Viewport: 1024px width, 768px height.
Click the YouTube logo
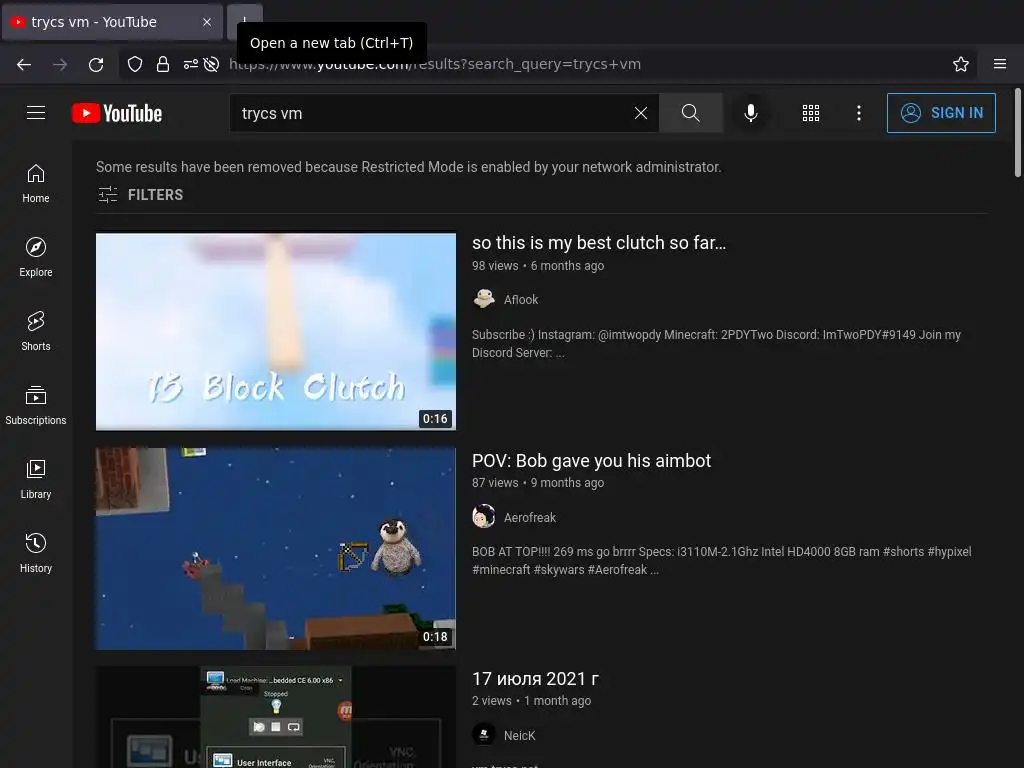coord(117,113)
